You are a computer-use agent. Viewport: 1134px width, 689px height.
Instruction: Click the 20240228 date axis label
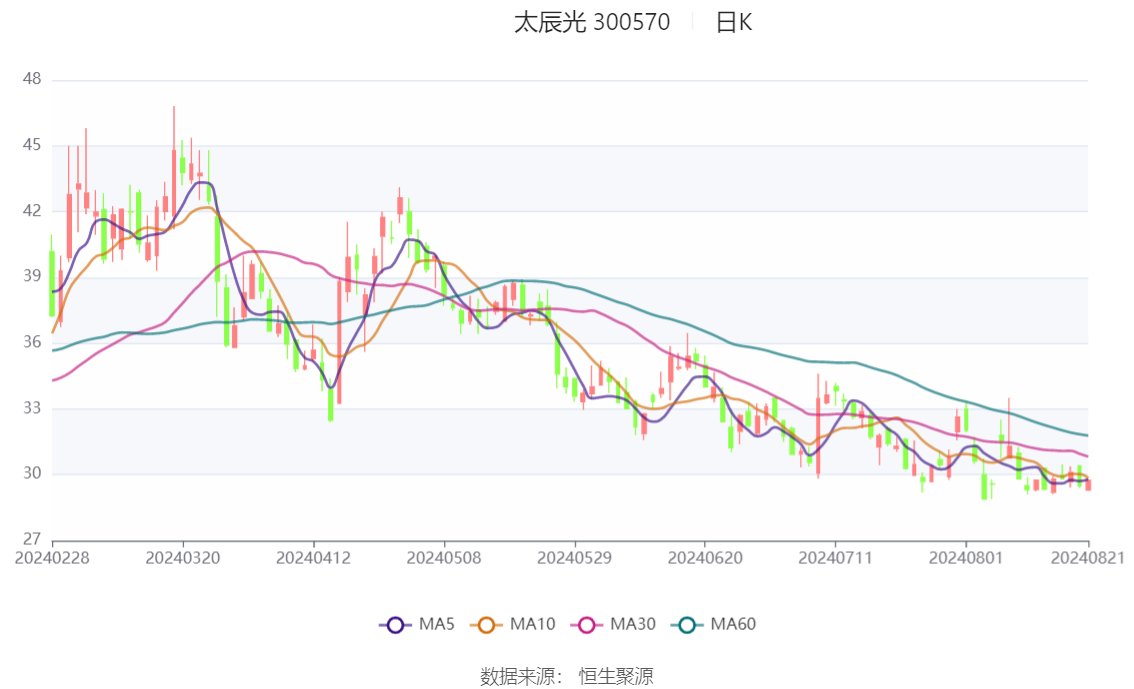[x=52, y=558]
